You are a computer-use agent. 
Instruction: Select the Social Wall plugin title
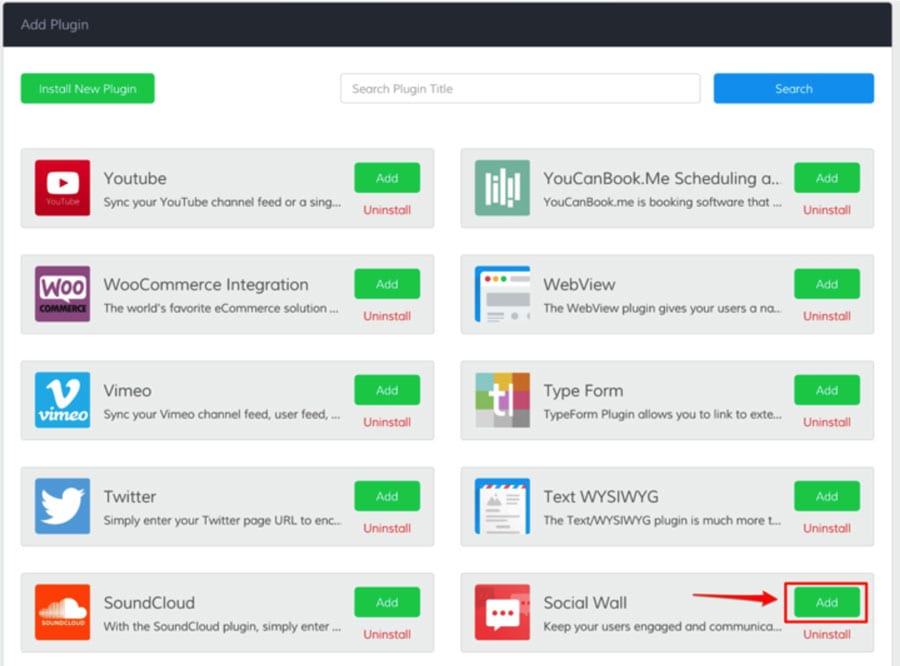click(585, 603)
